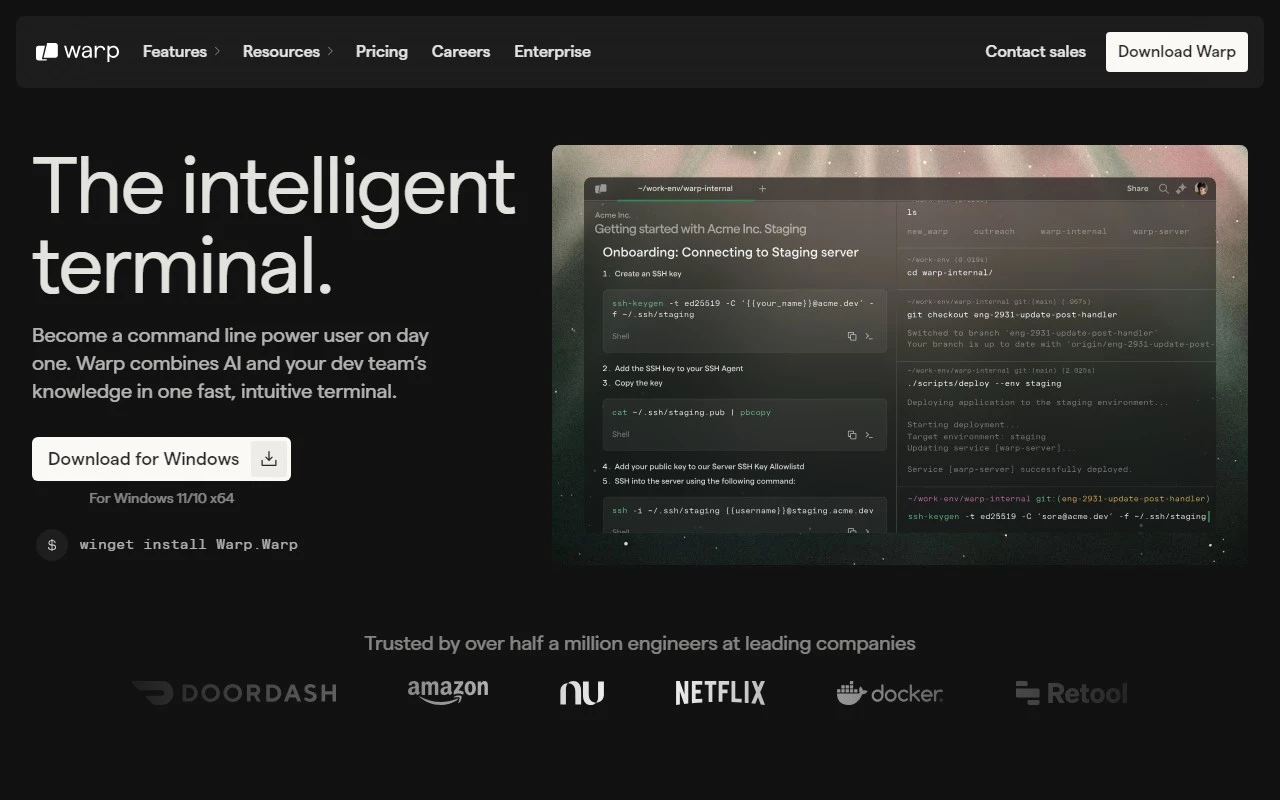The width and height of the screenshot is (1280, 800).
Task: Click the Contact sales link
Action: pyautogui.click(x=1035, y=52)
